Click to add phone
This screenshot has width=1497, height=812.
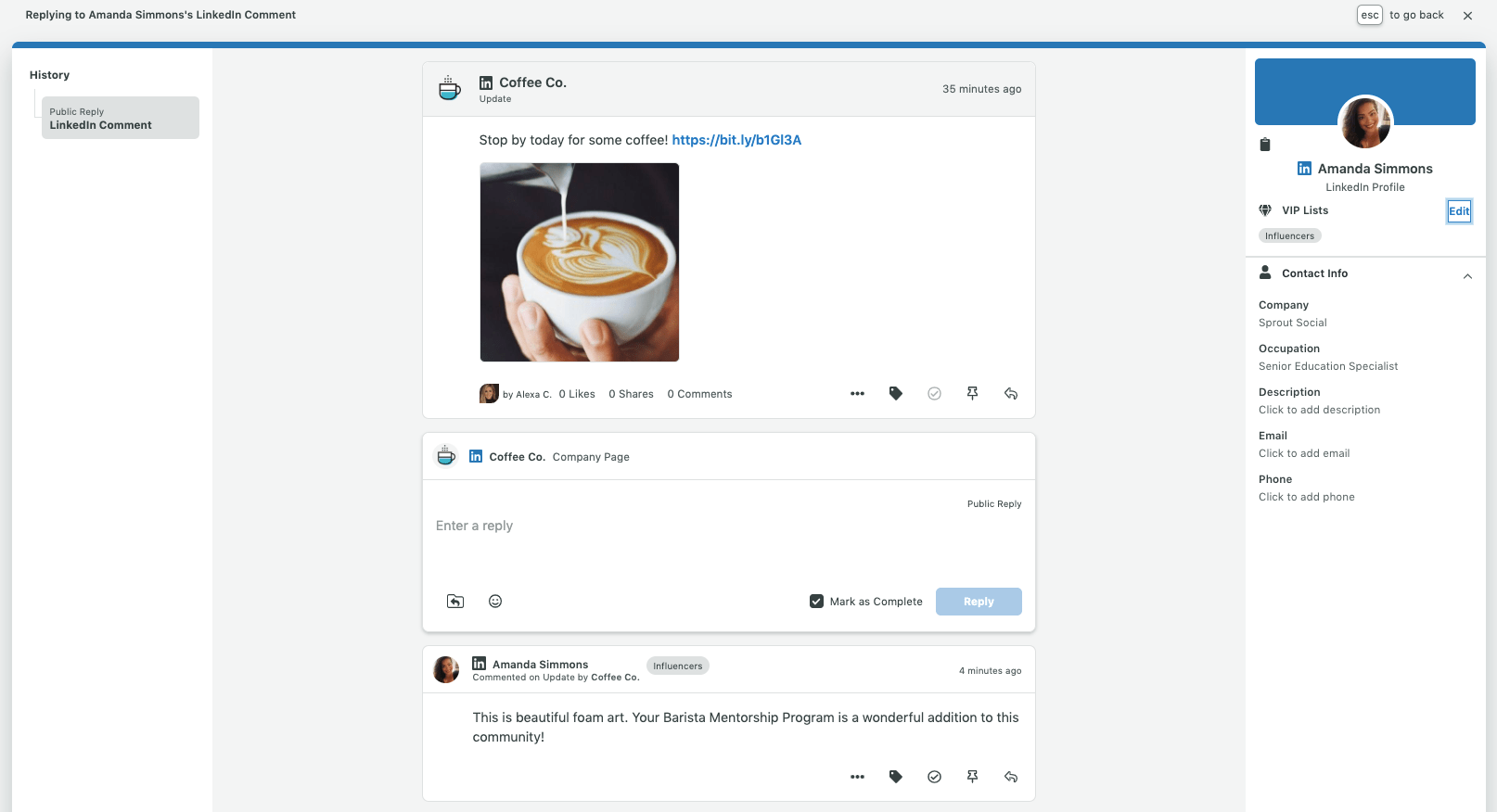tap(1307, 497)
